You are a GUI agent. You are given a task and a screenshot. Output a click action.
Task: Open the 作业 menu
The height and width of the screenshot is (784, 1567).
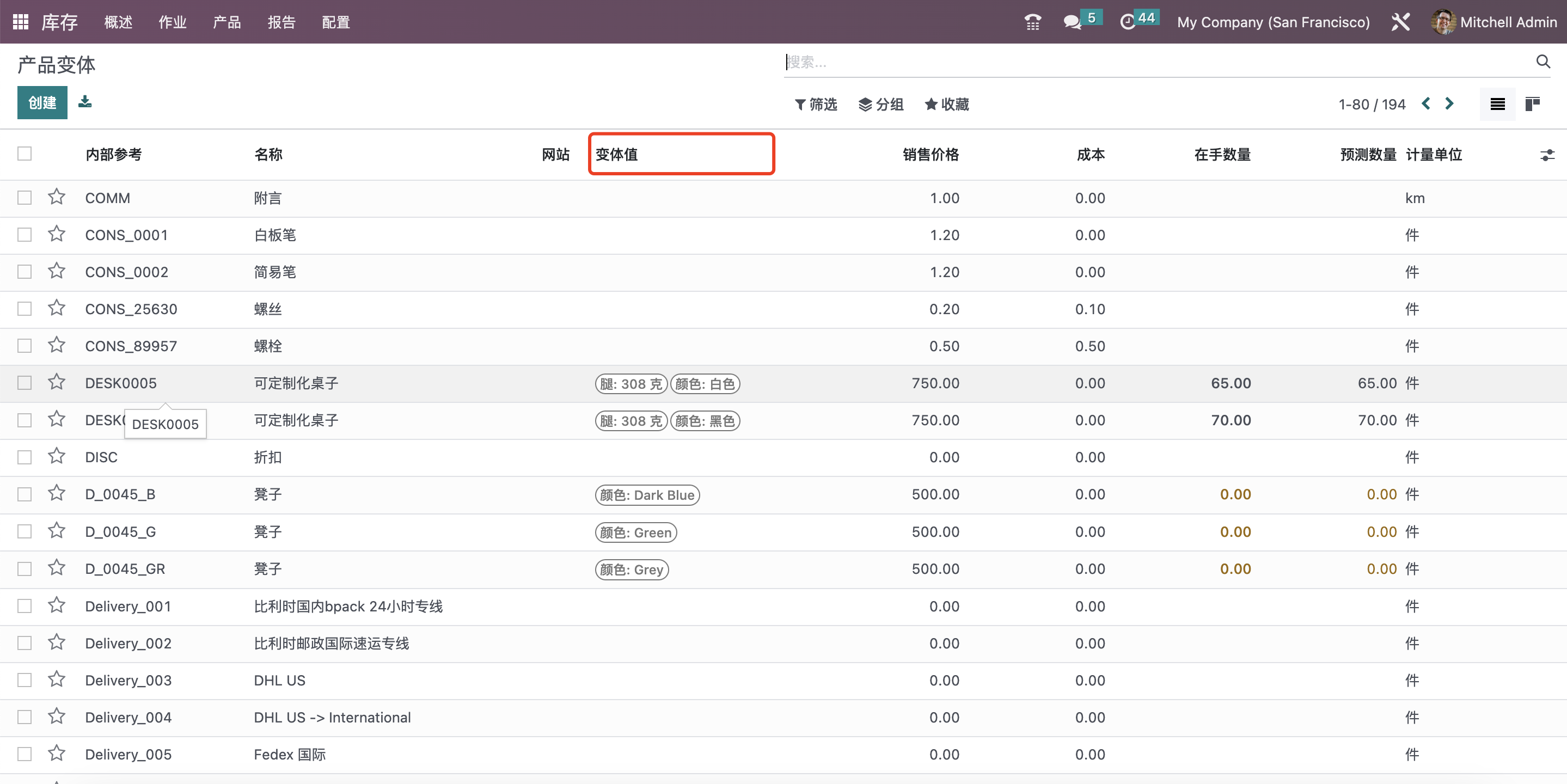(x=172, y=22)
